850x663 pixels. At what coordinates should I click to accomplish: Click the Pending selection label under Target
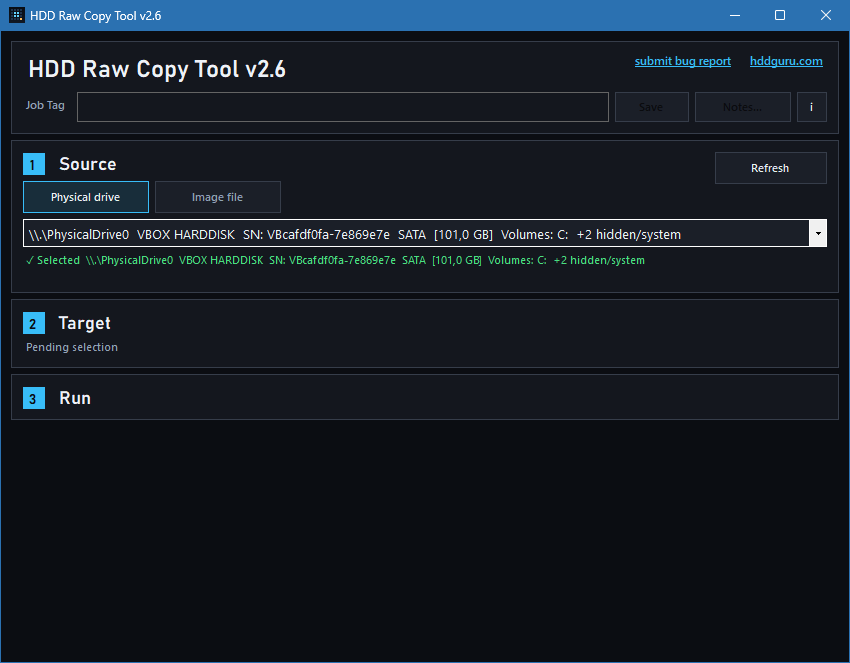[x=71, y=347]
